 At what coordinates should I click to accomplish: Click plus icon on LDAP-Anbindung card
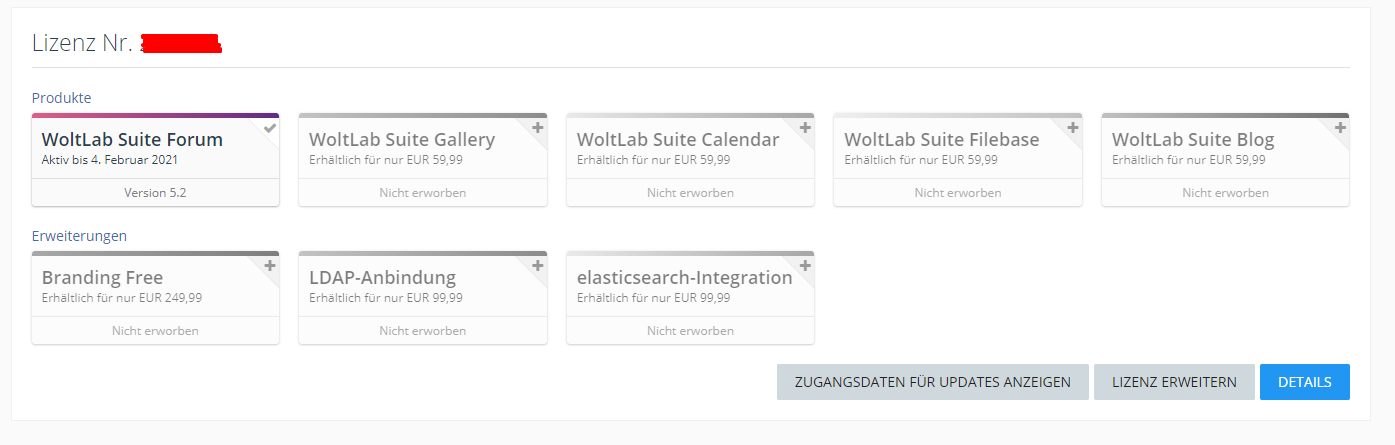tap(538, 266)
